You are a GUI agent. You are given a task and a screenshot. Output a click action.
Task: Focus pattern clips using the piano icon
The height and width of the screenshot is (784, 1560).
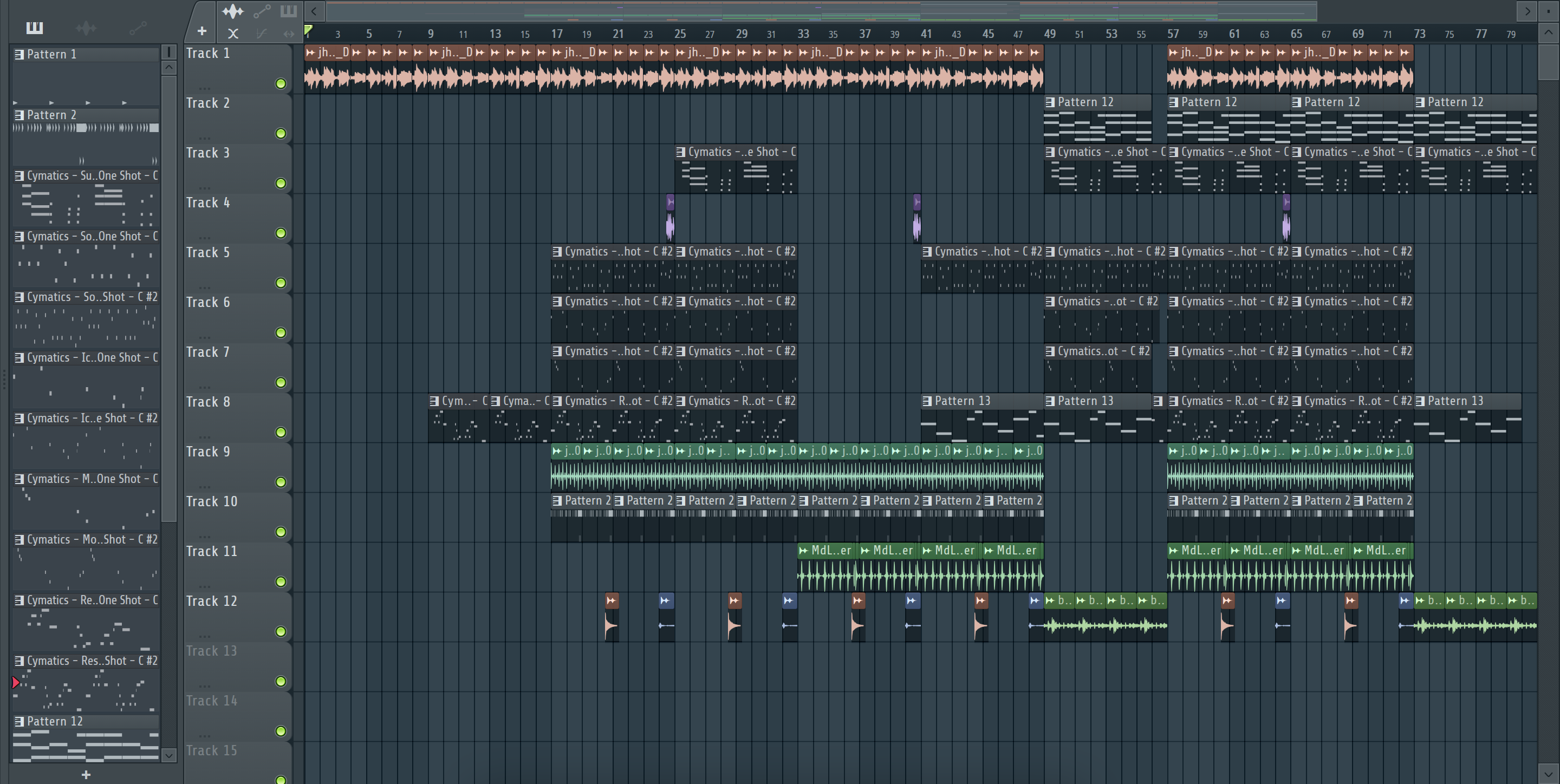(x=288, y=11)
